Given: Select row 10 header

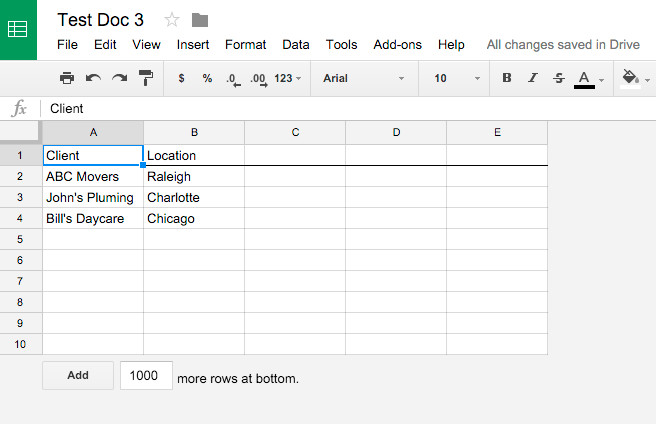Looking at the screenshot, I should click(20, 344).
